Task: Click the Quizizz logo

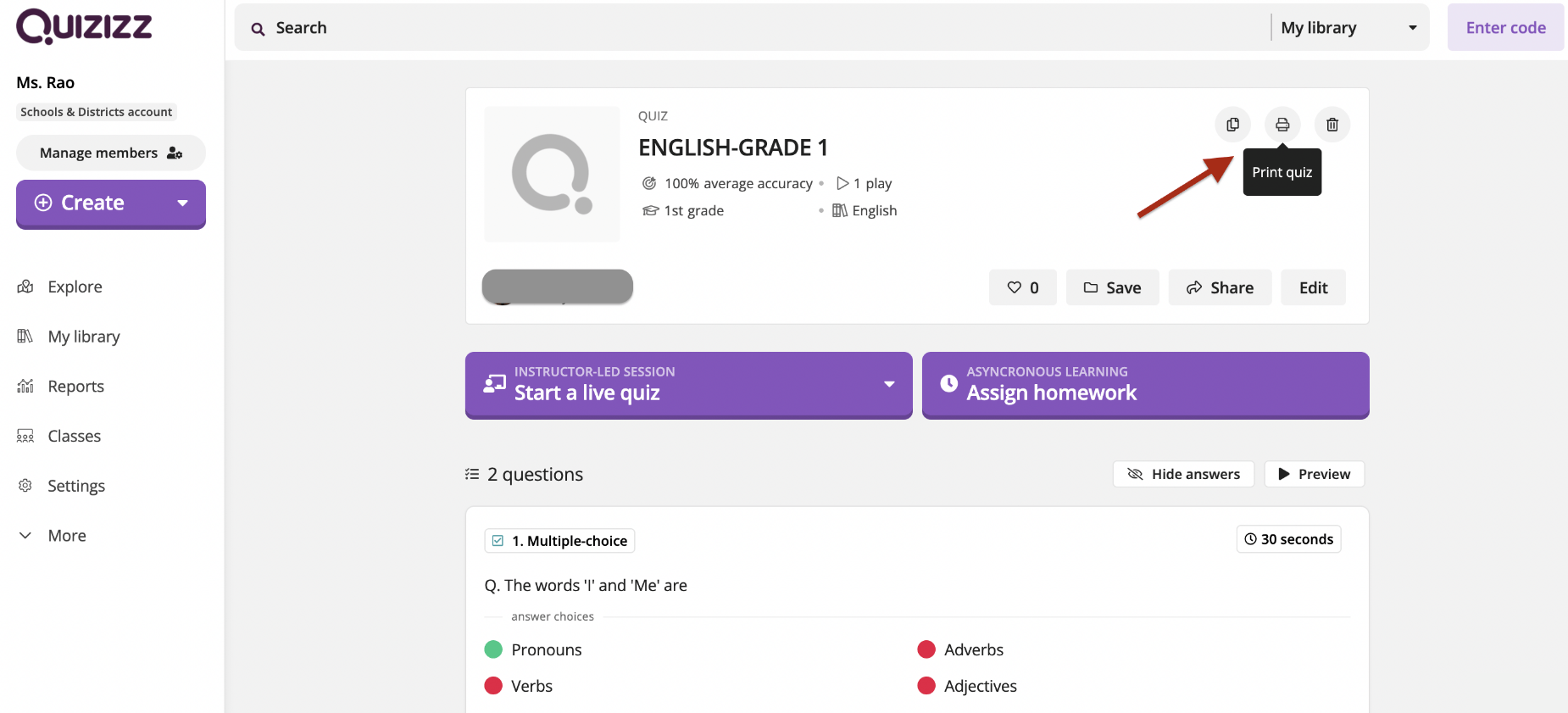Action: click(x=84, y=26)
